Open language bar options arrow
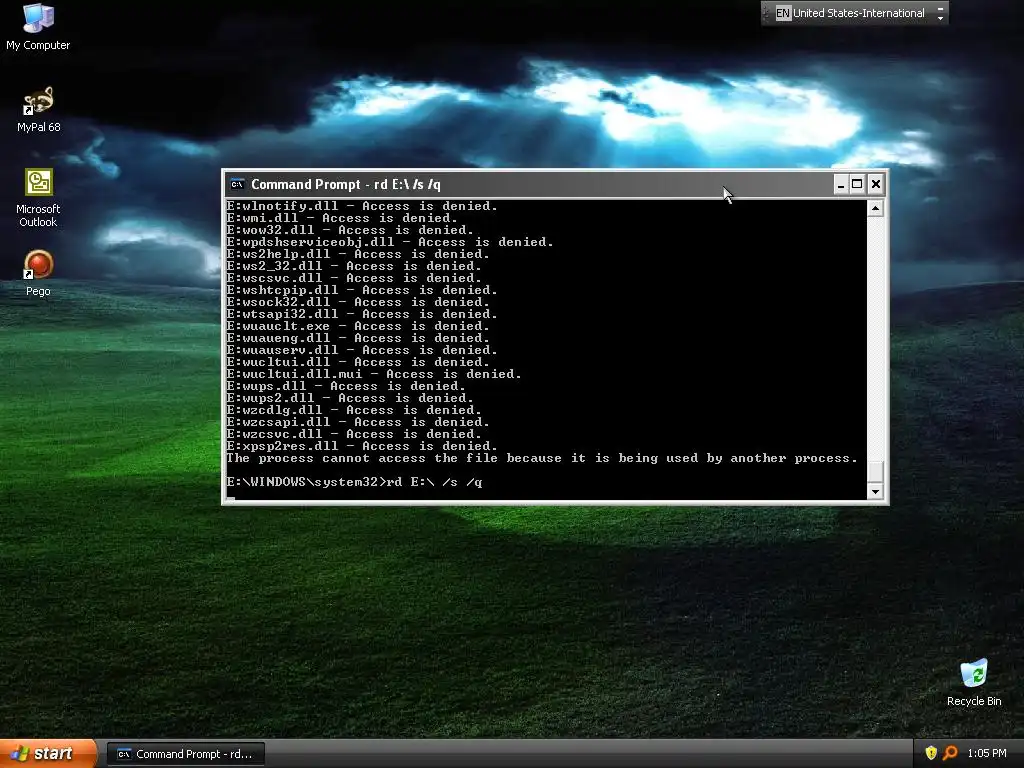1024x768 pixels. pyautogui.click(x=940, y=18)
